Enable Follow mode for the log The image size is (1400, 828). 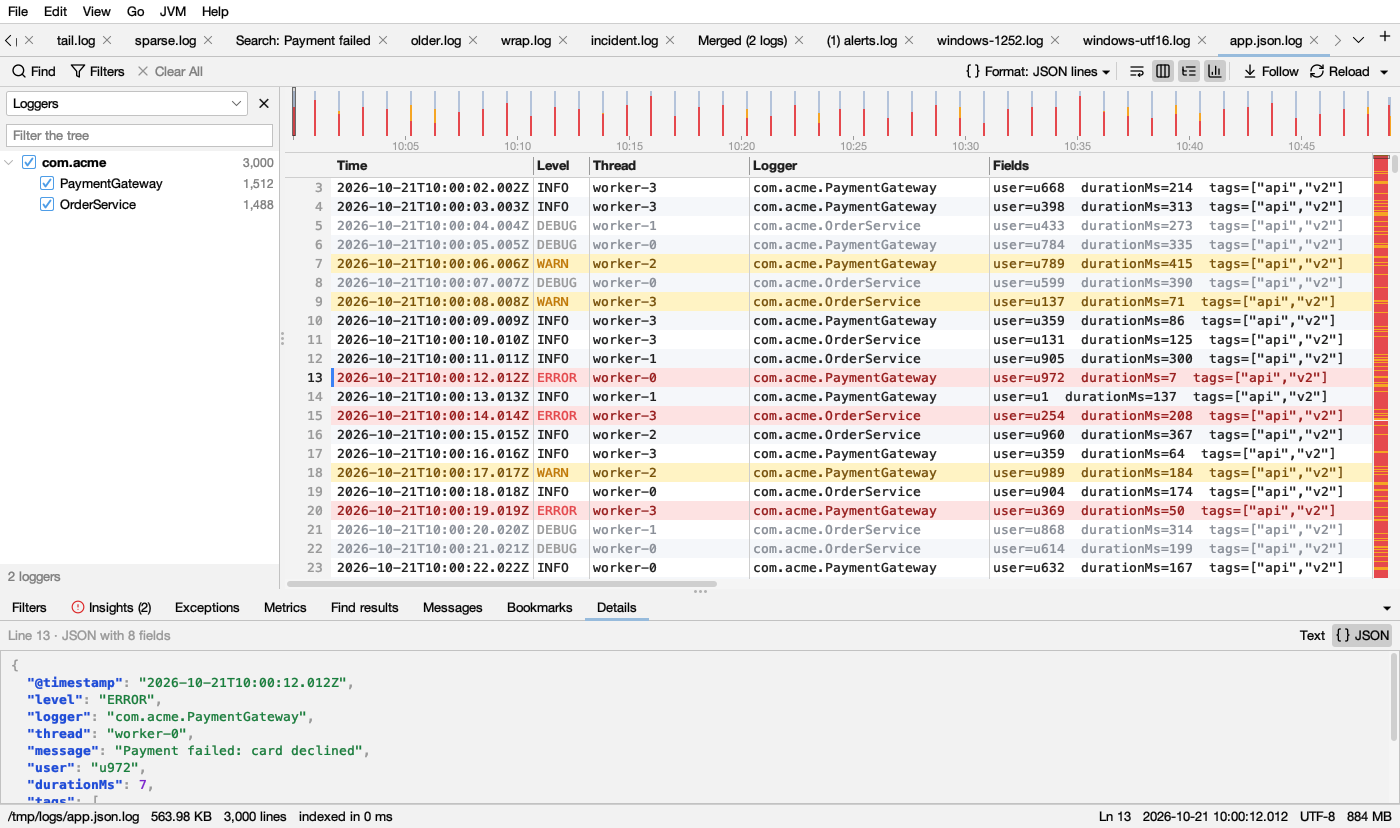1270,71
